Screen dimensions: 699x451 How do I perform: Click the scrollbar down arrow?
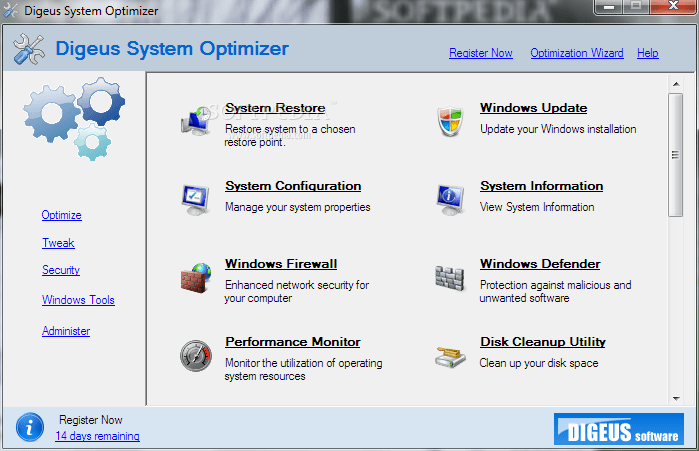676,398
